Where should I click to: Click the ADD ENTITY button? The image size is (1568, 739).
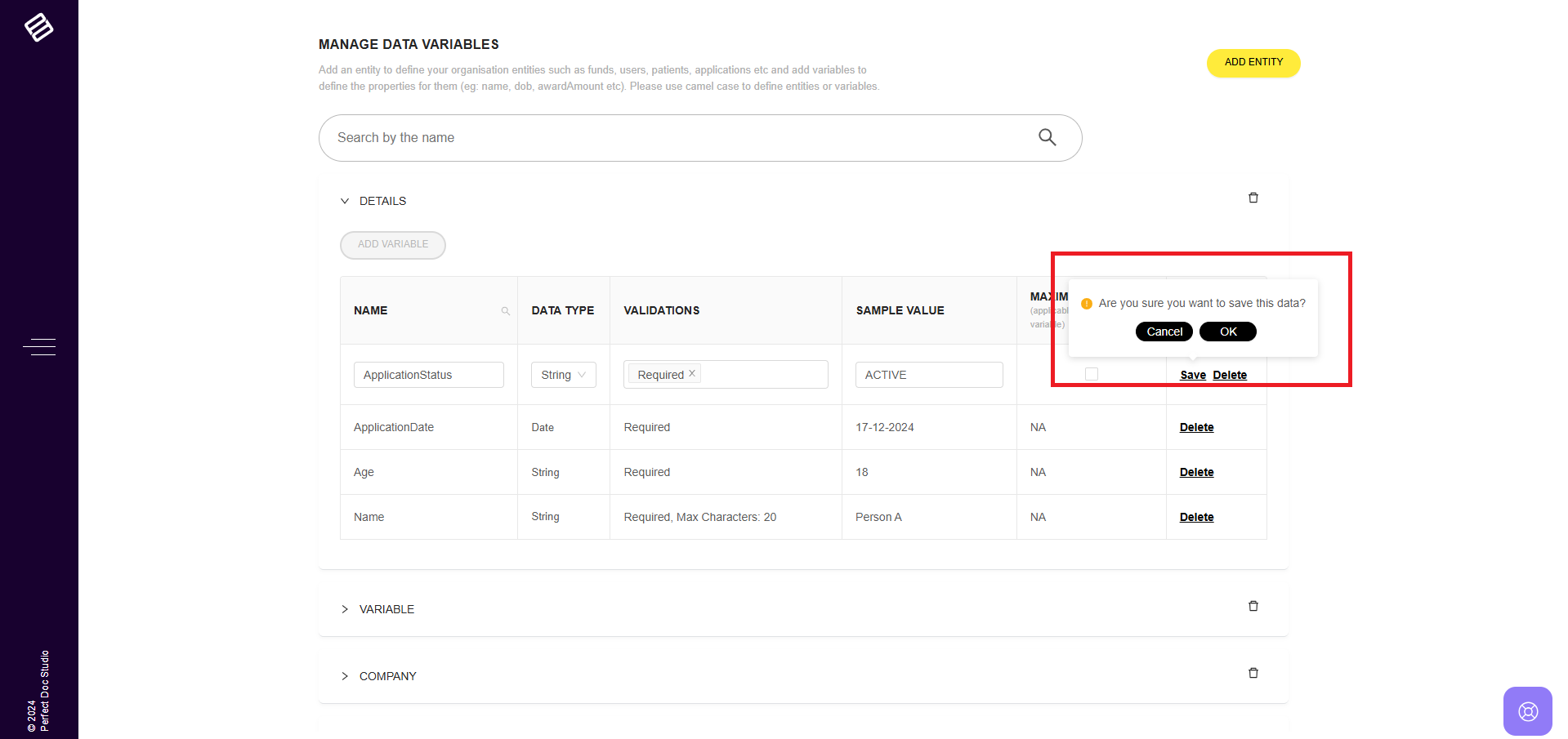click(x=1253, y=63)
